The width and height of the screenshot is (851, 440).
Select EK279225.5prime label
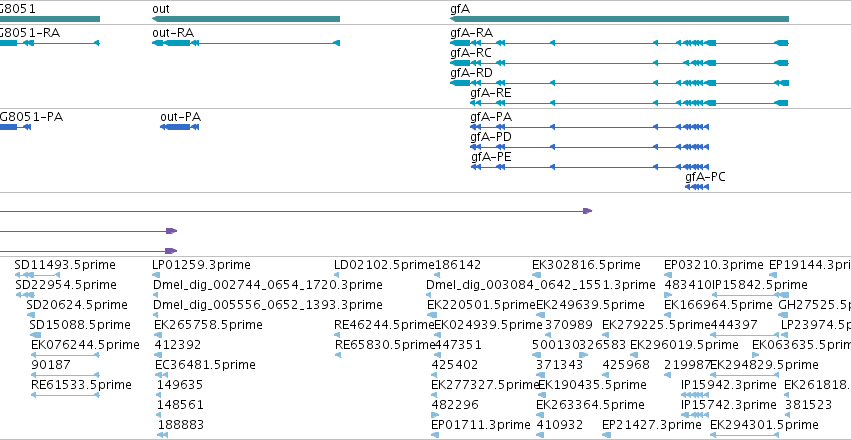click(x=656, y=325)
